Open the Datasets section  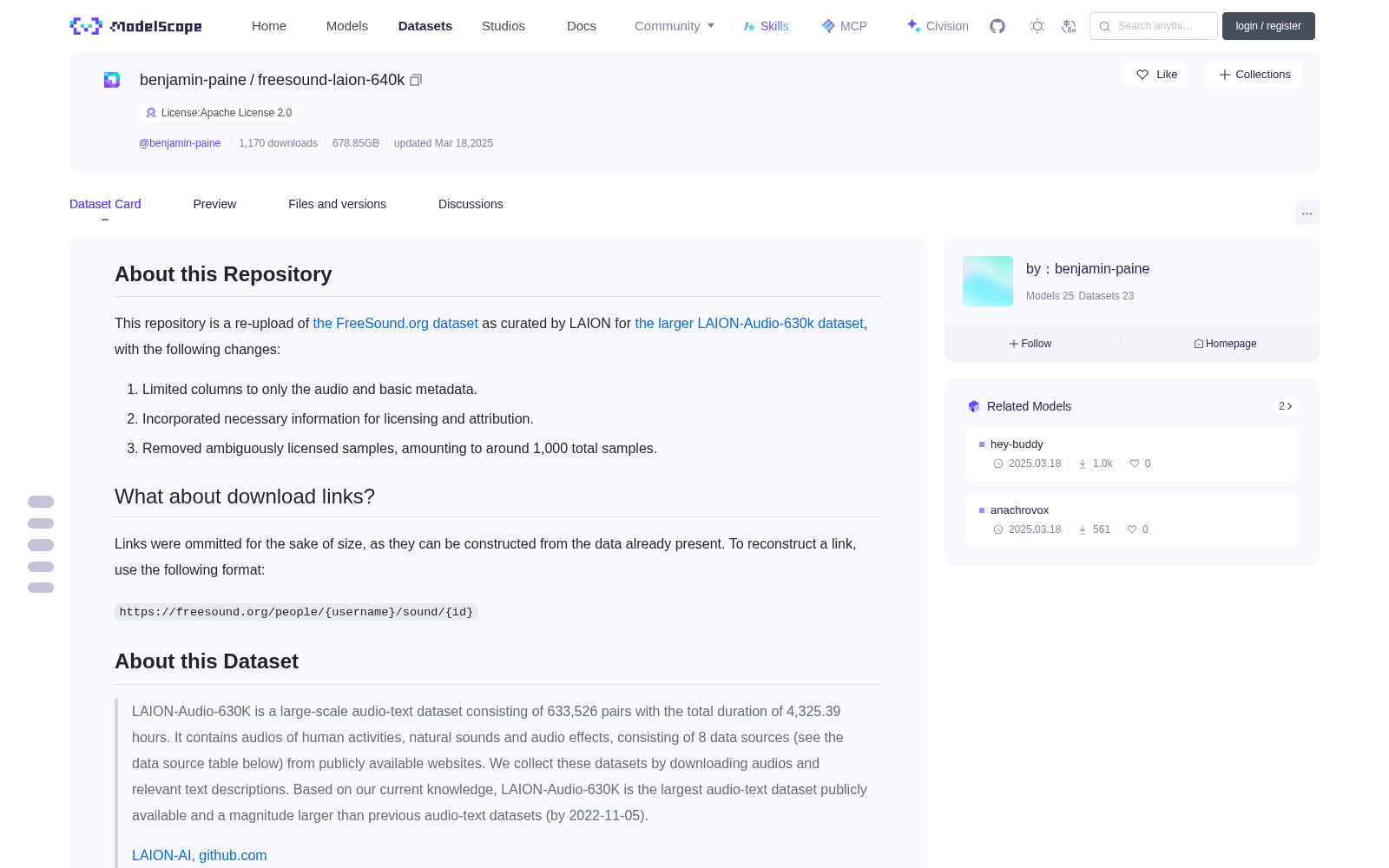click(425, 26)
